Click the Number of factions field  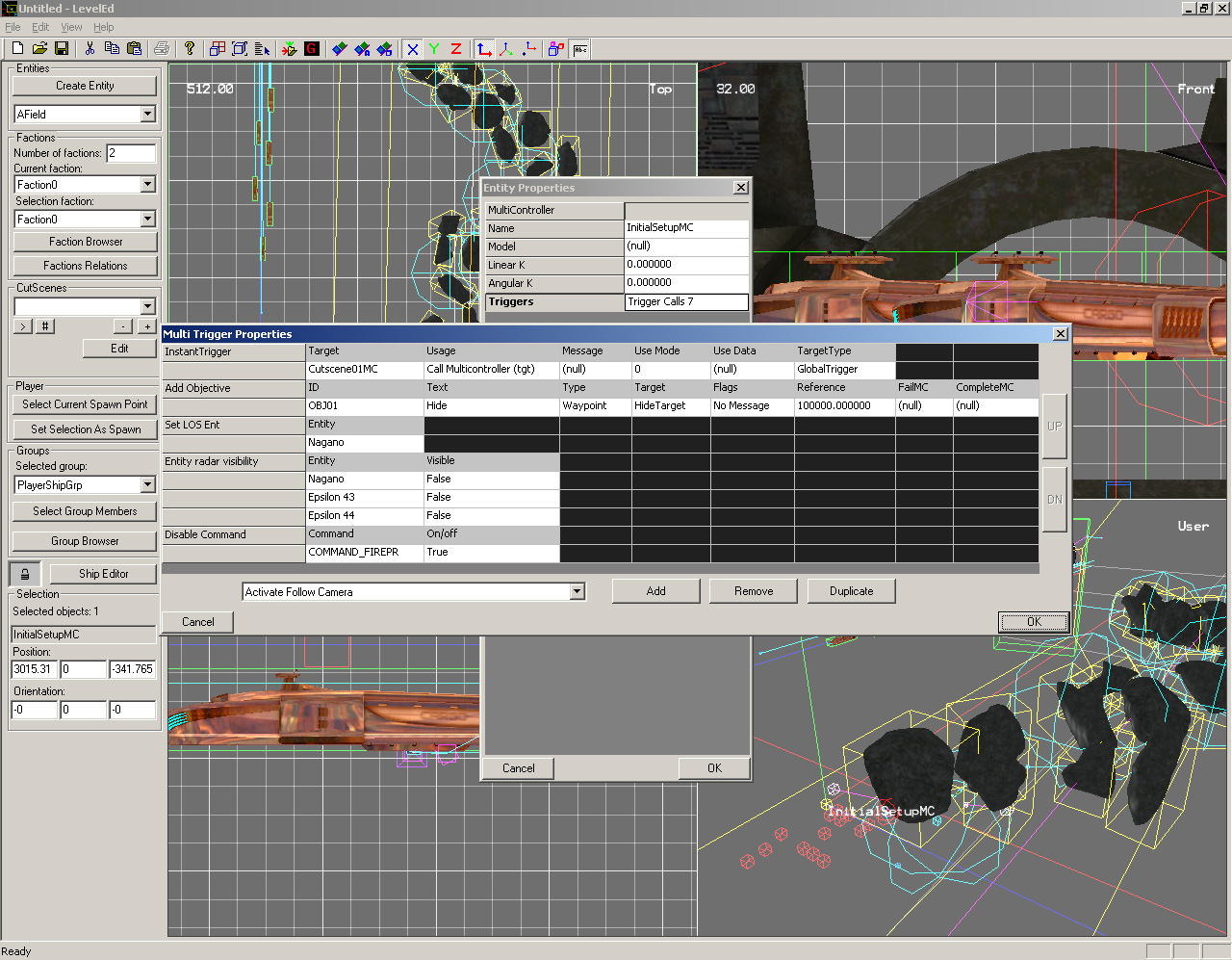131,153
